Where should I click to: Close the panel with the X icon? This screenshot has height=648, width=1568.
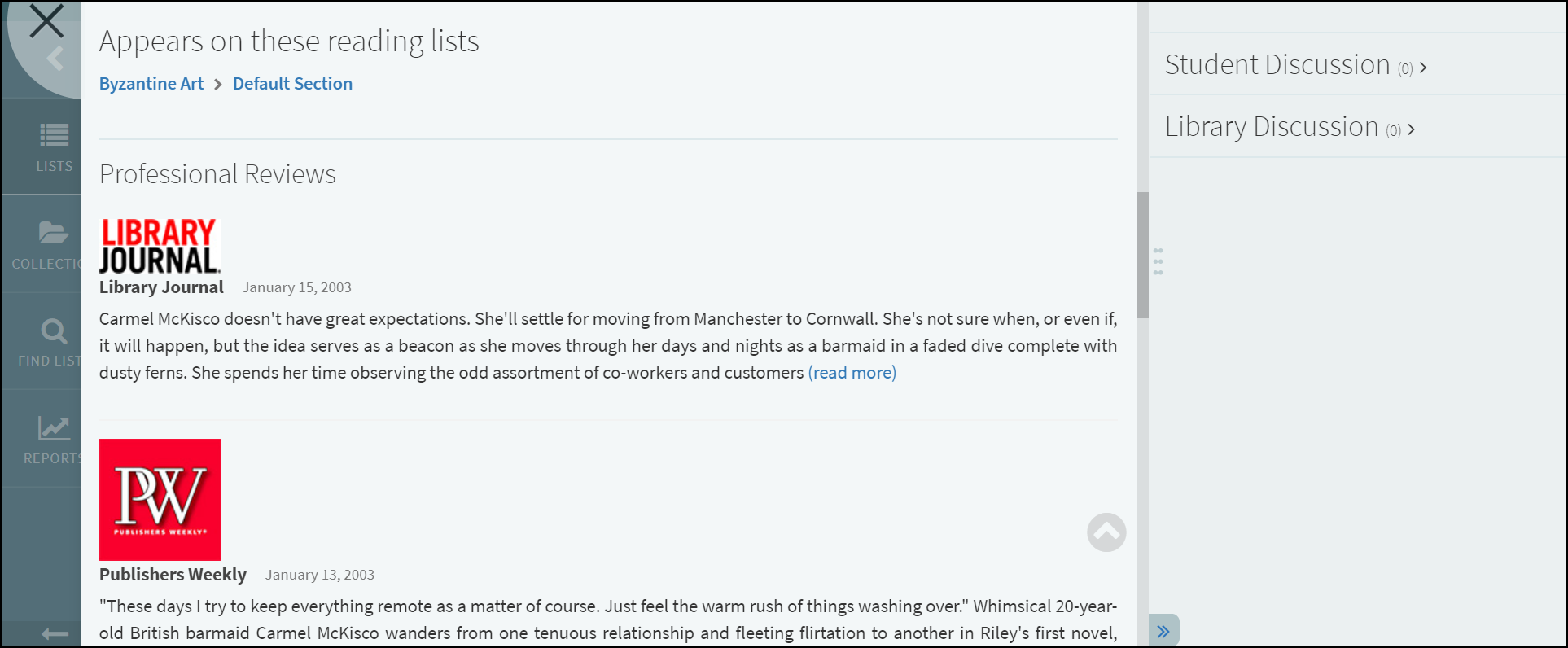[46, 21]
